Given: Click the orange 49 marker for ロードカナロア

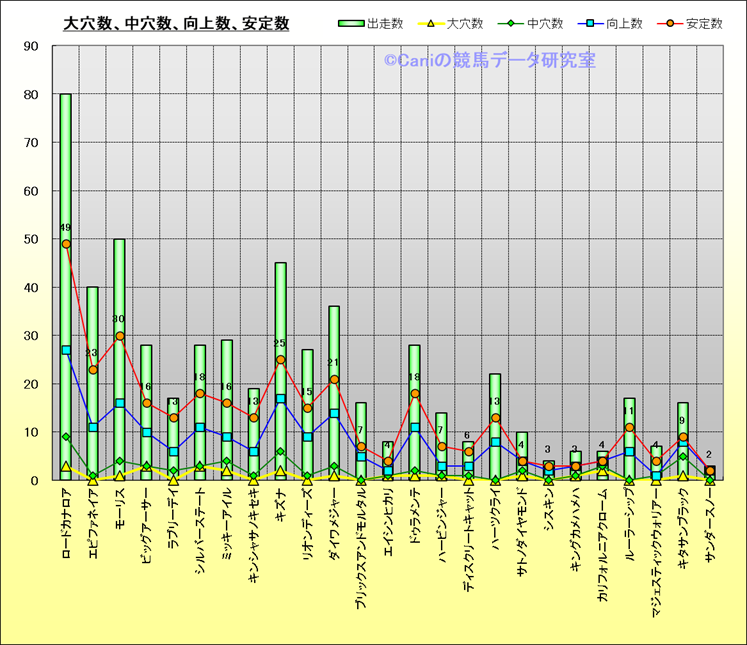Looking at the screenshot, I should (x=66, y=244).
